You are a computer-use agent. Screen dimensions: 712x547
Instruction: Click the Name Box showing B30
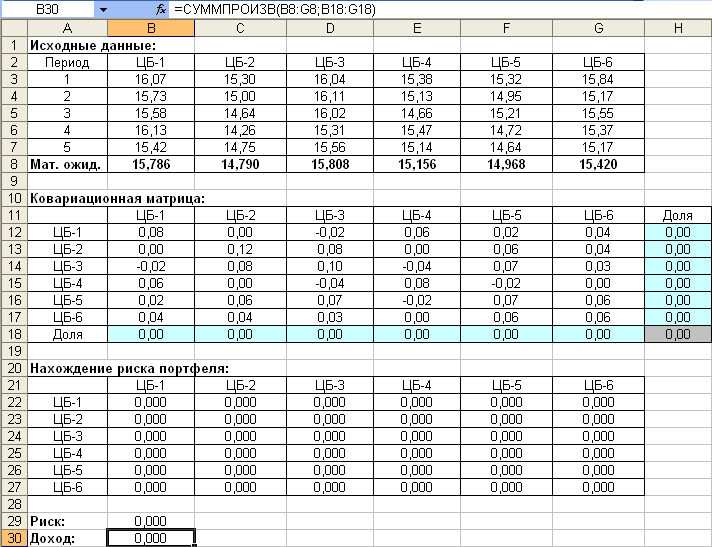click(48, 8)
